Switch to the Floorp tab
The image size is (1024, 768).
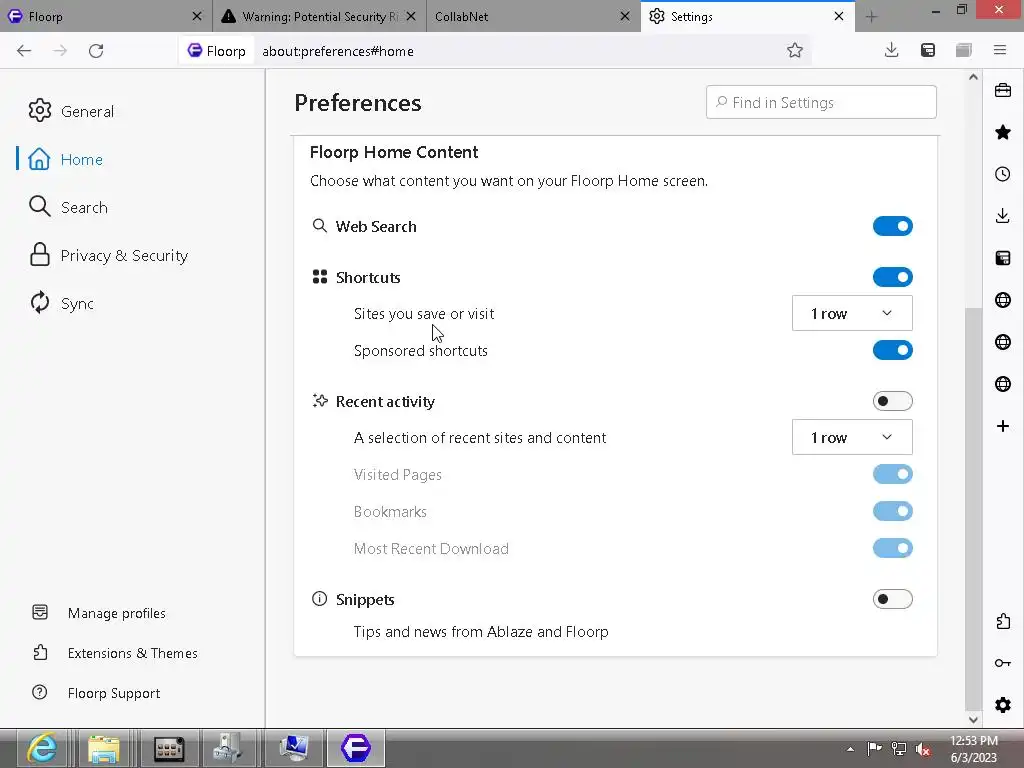[98, 16]
